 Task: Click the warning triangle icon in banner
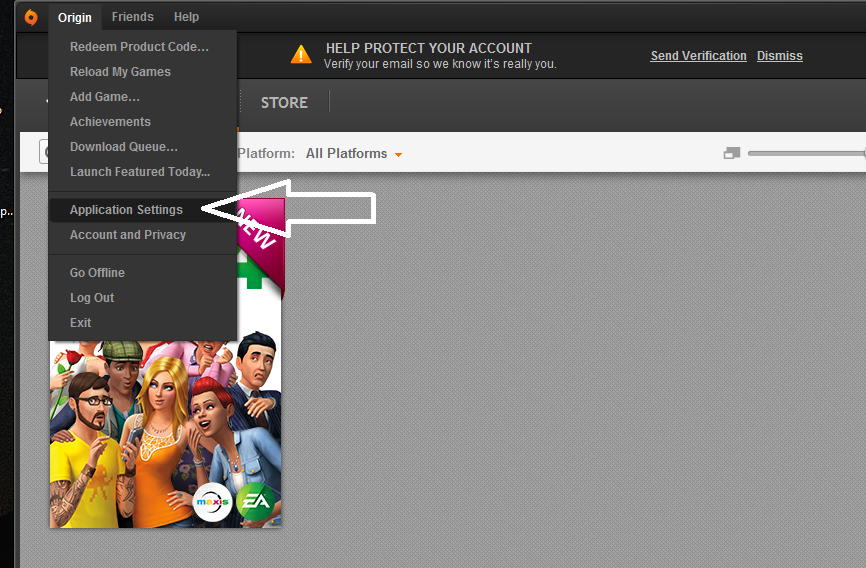(301, 55)
